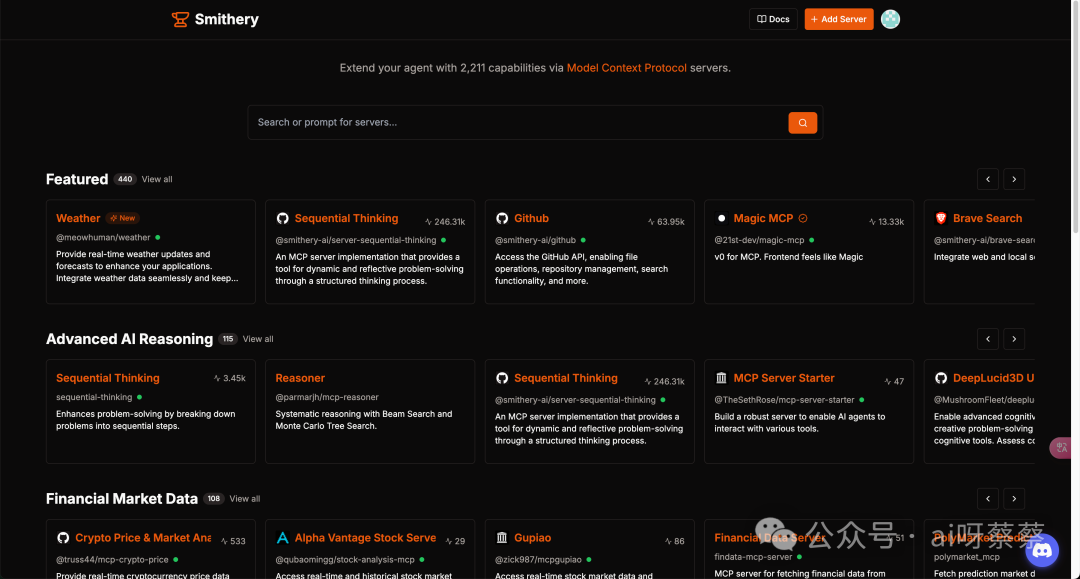Open the Brave Search server
This screenshot has width=1080, height=579.
tap(987, 218)
